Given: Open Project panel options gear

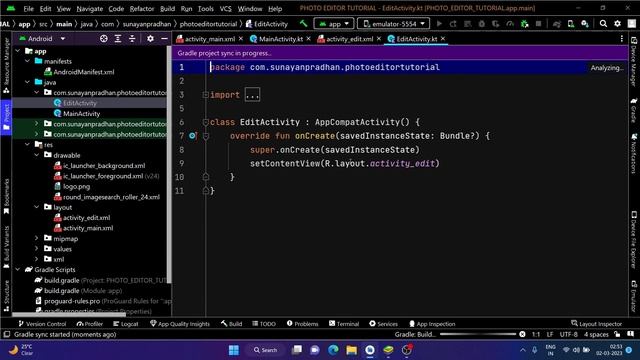Looking at the screenshot, I should pos(150,38).
